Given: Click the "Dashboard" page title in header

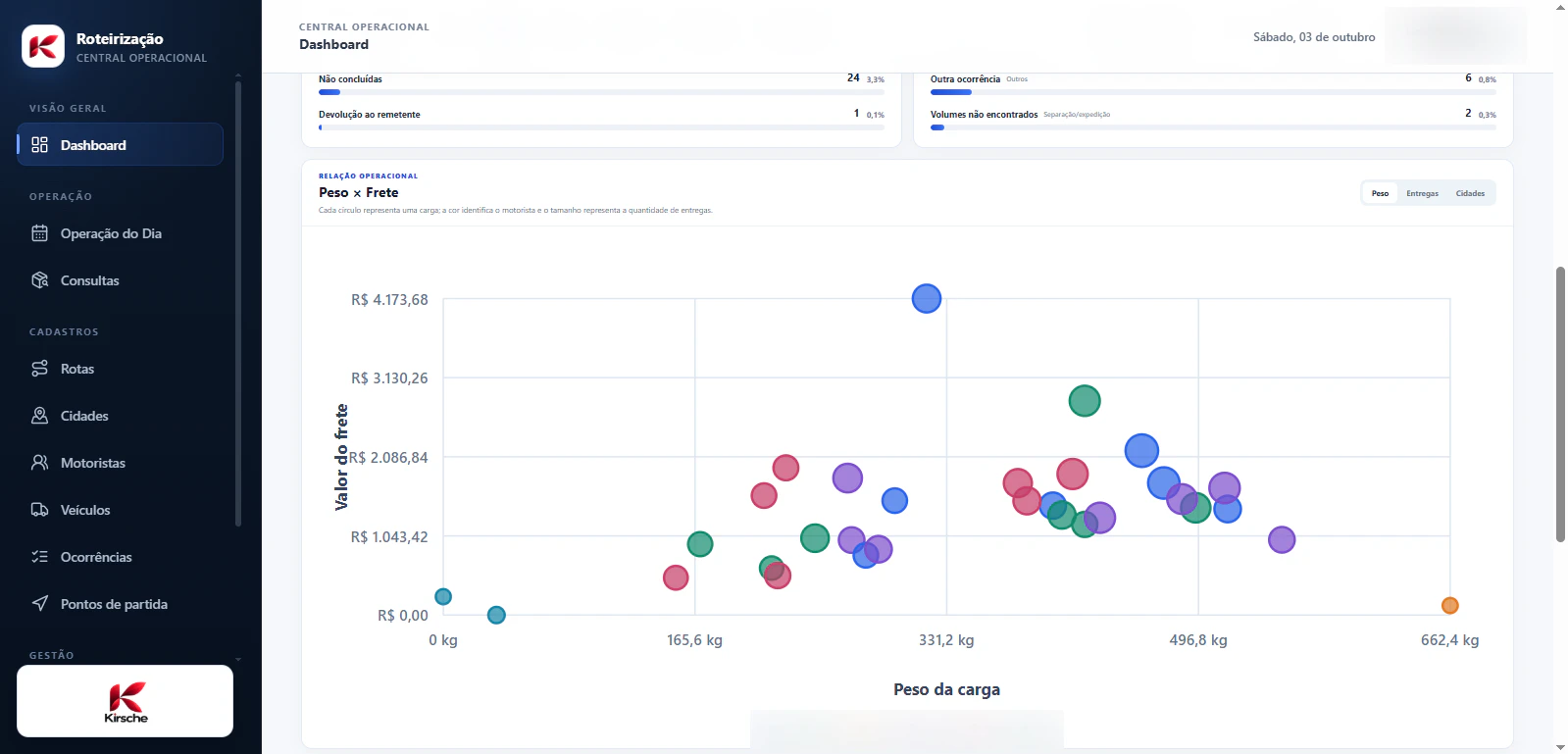Looking at the screenshot, I should [334, 44].
